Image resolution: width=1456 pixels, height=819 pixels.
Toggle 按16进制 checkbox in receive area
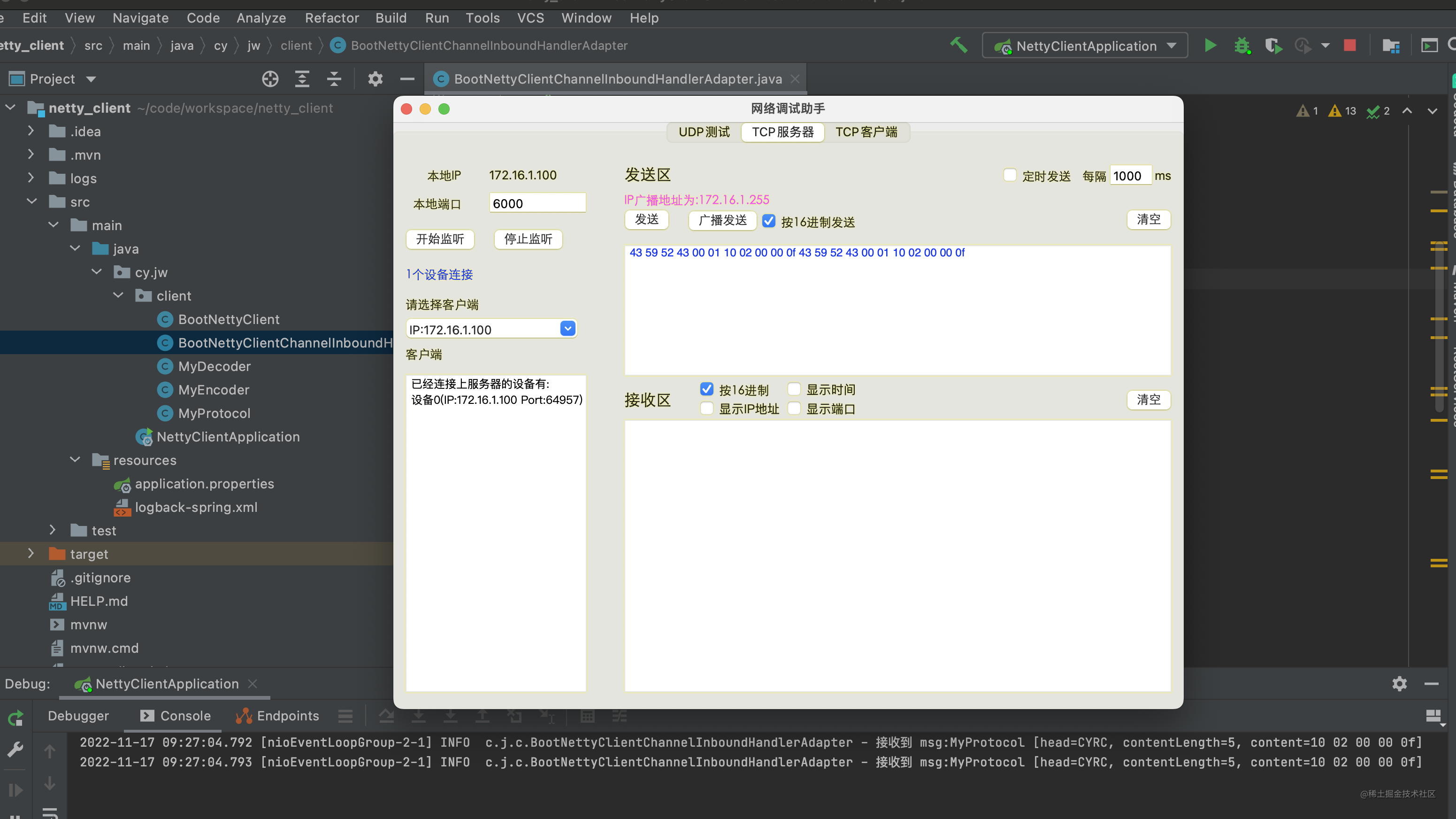[706, 389]
